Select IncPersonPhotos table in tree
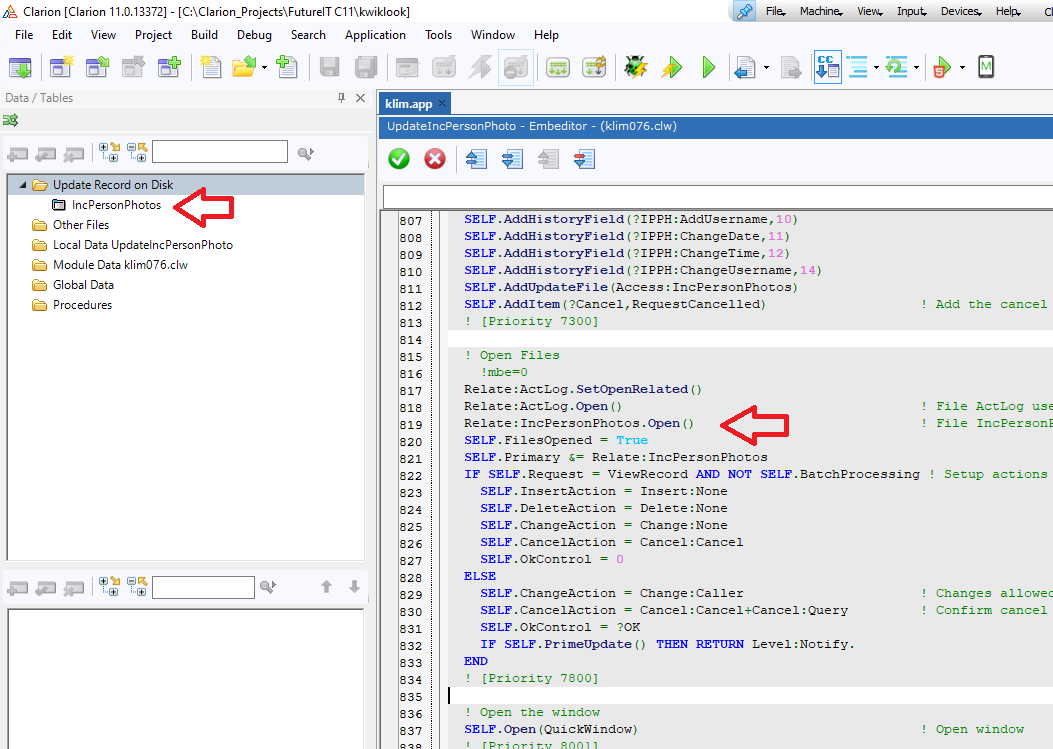The width and height of the screenshot is (1053, 749). (116, 205)
